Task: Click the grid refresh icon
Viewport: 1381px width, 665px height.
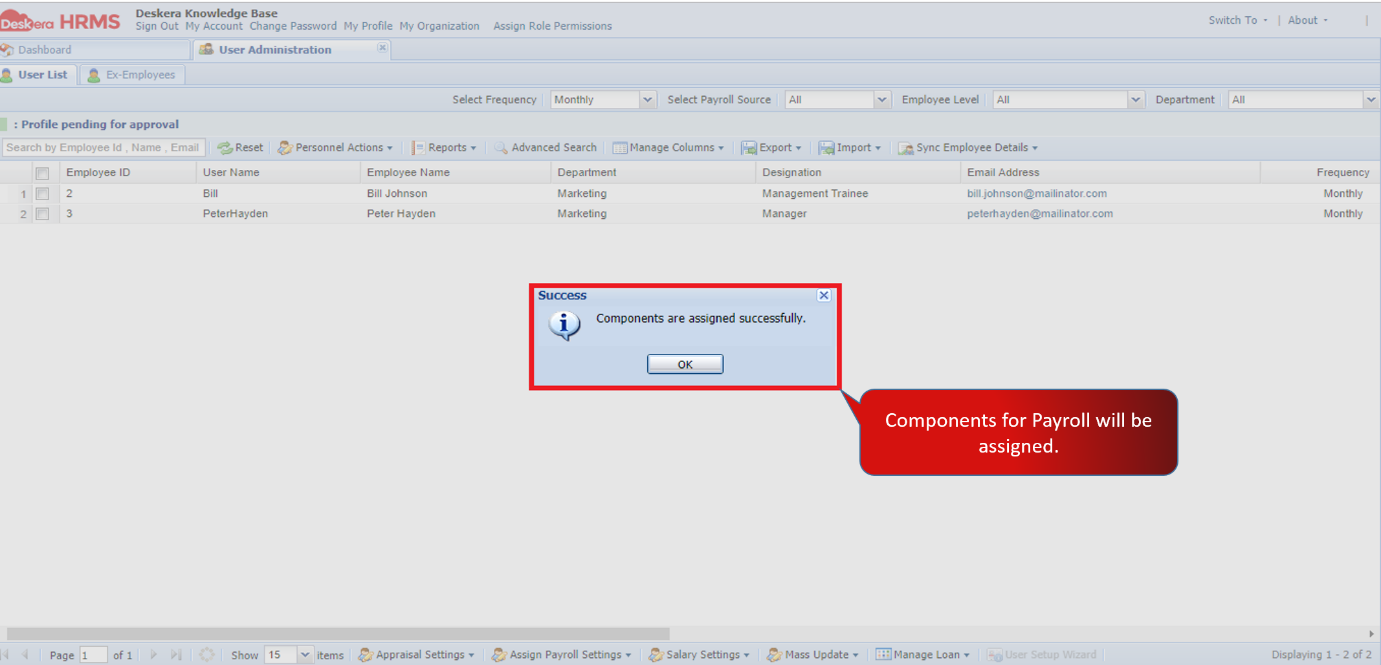Action: (x=207, y=655)
